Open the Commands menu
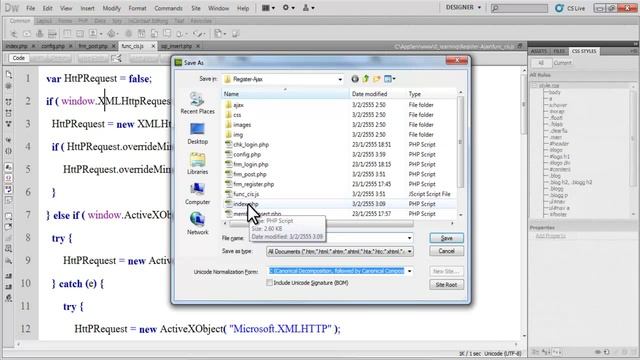 coord(168,8)
